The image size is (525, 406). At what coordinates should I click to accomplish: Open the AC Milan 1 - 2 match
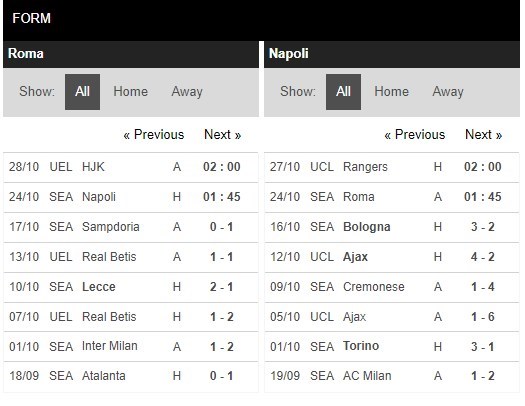click(x=392, y=376)
